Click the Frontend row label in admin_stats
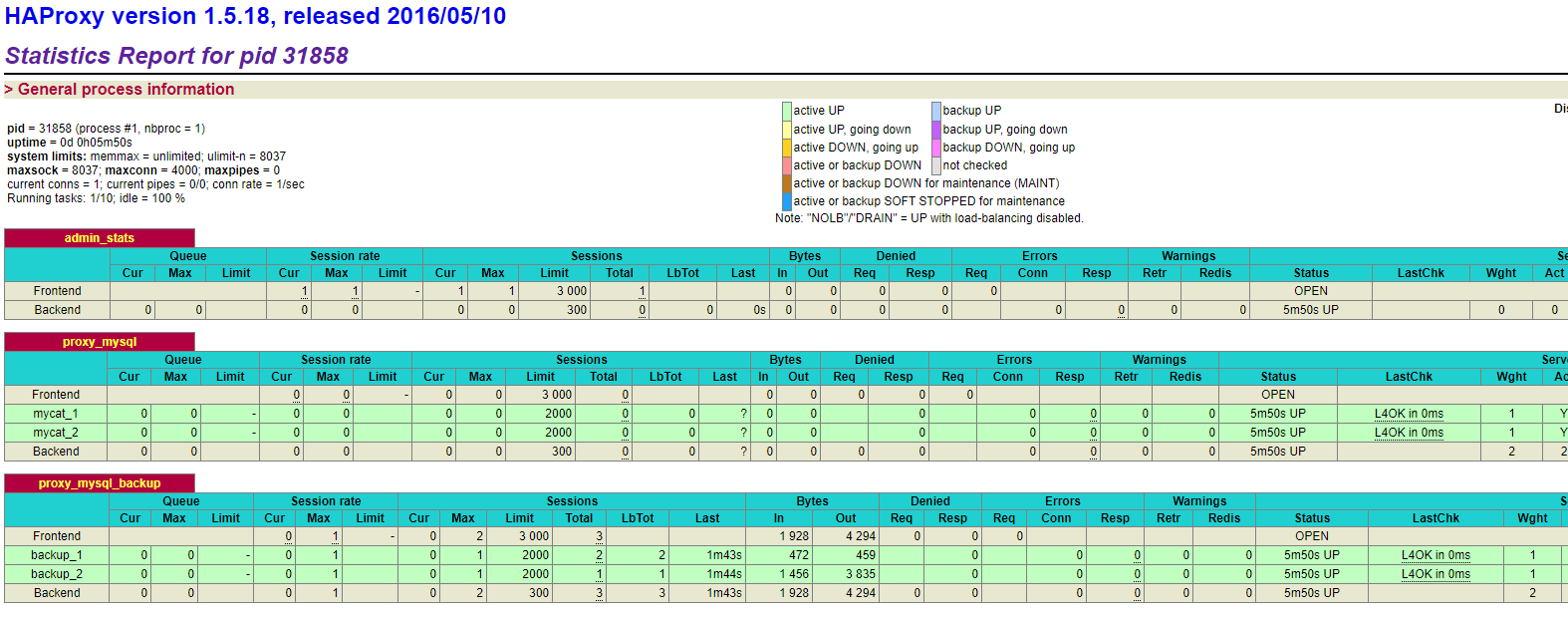 click(x=57, y=291)
